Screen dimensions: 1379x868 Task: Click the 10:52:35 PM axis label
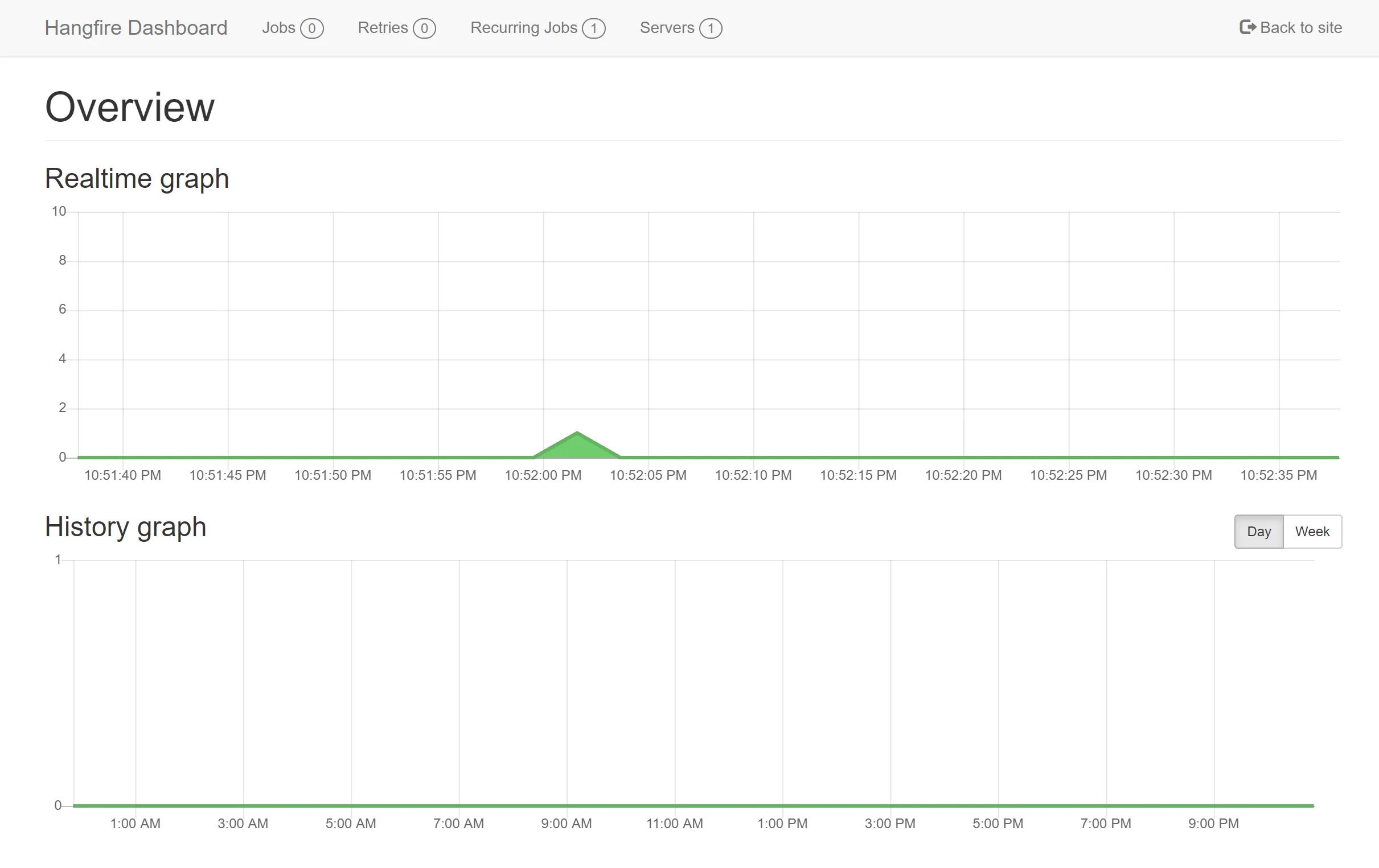[1279, 475]
